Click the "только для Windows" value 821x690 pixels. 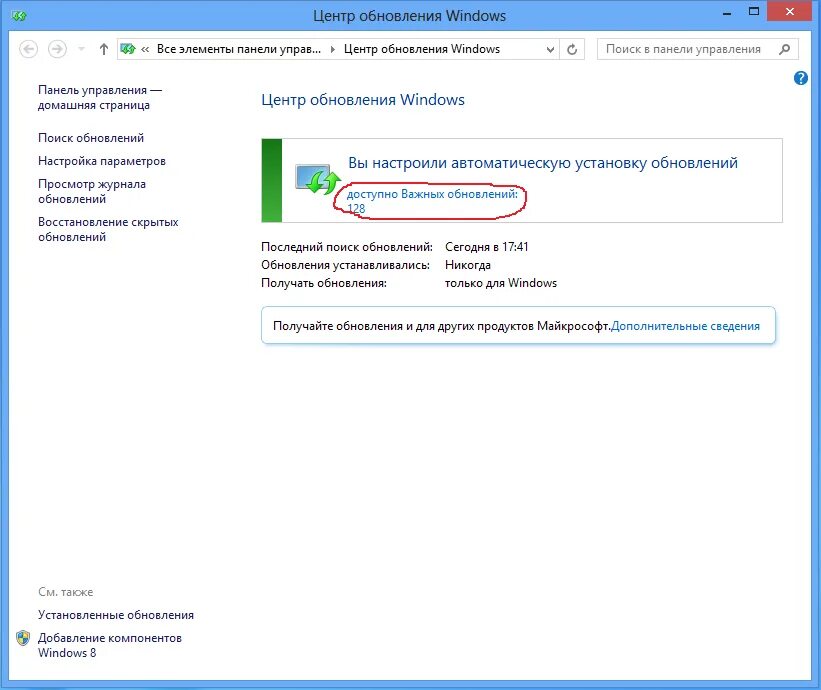click(x=501, y=283)
